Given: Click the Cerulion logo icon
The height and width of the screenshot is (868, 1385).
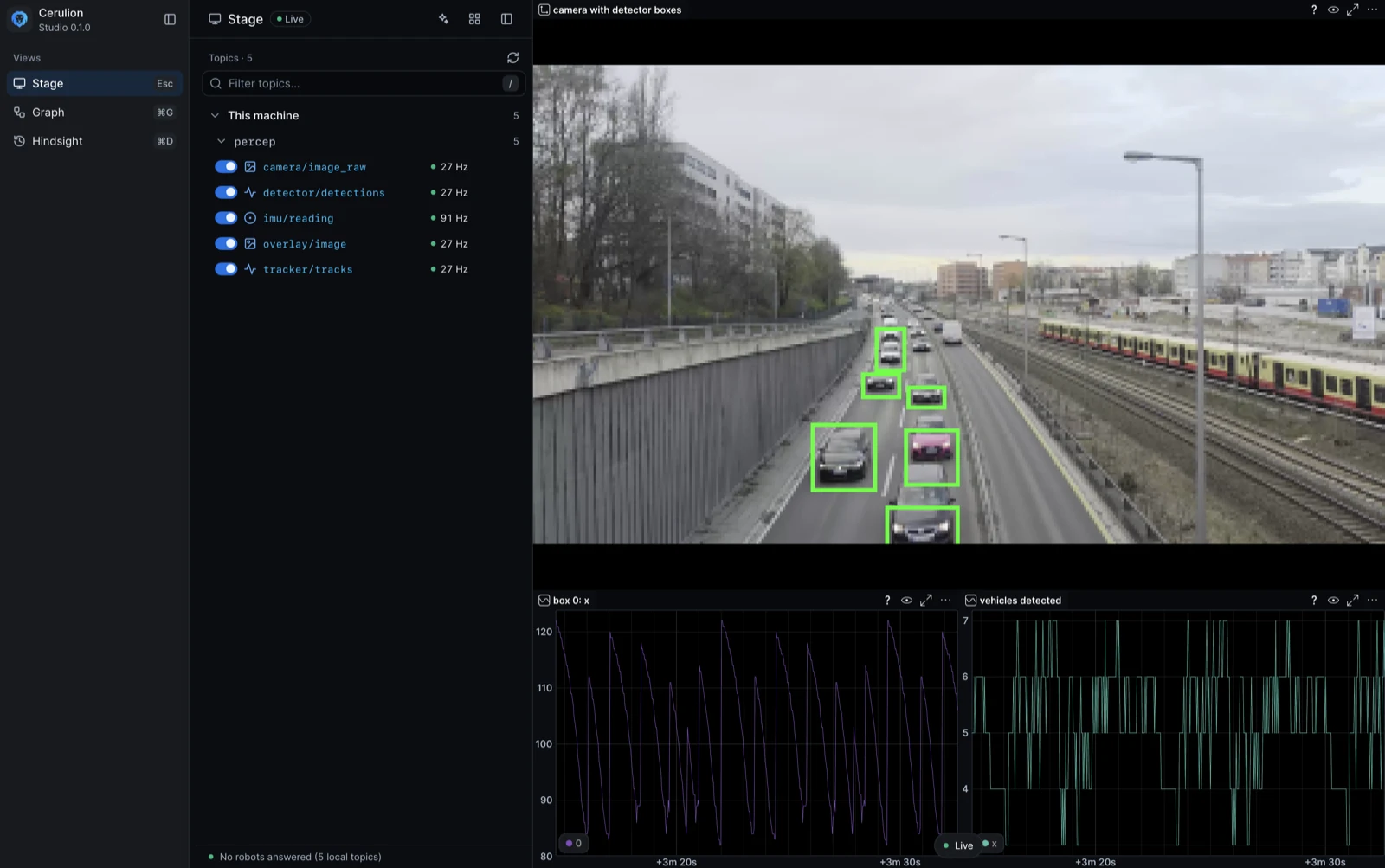Looking at the screenshot, I should coord(19,19).
